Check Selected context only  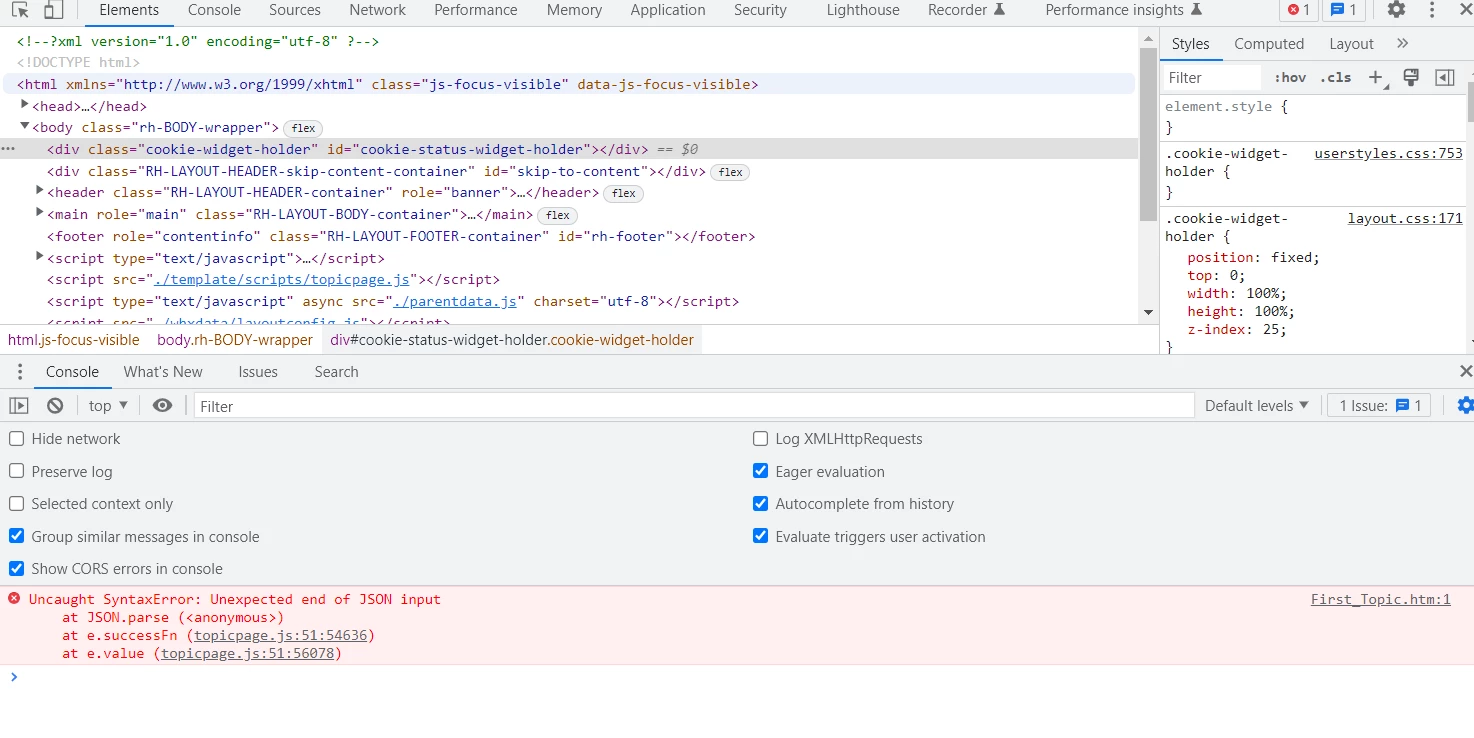click(16, 503)
